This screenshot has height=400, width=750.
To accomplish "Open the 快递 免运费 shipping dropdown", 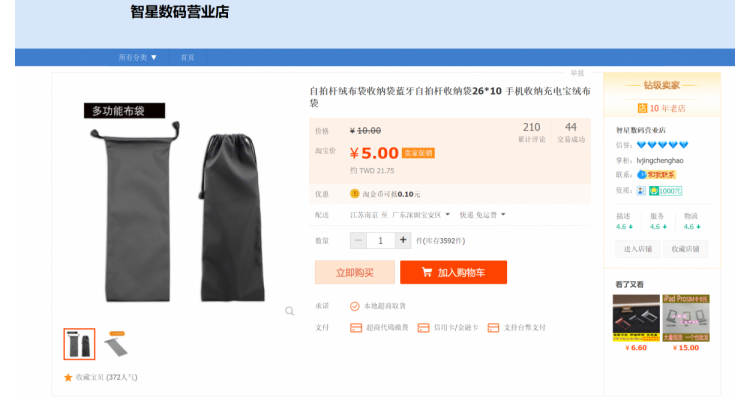I will pos(482,214).
